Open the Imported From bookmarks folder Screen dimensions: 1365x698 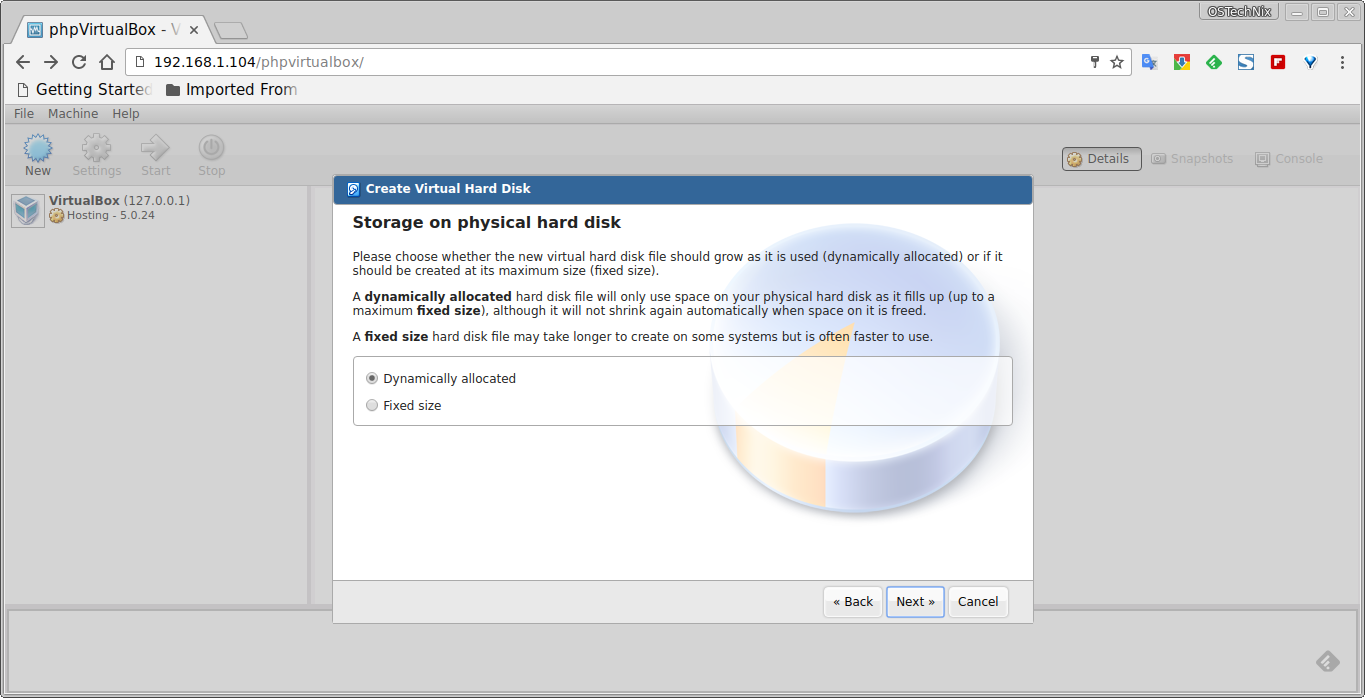click(232, 89)
